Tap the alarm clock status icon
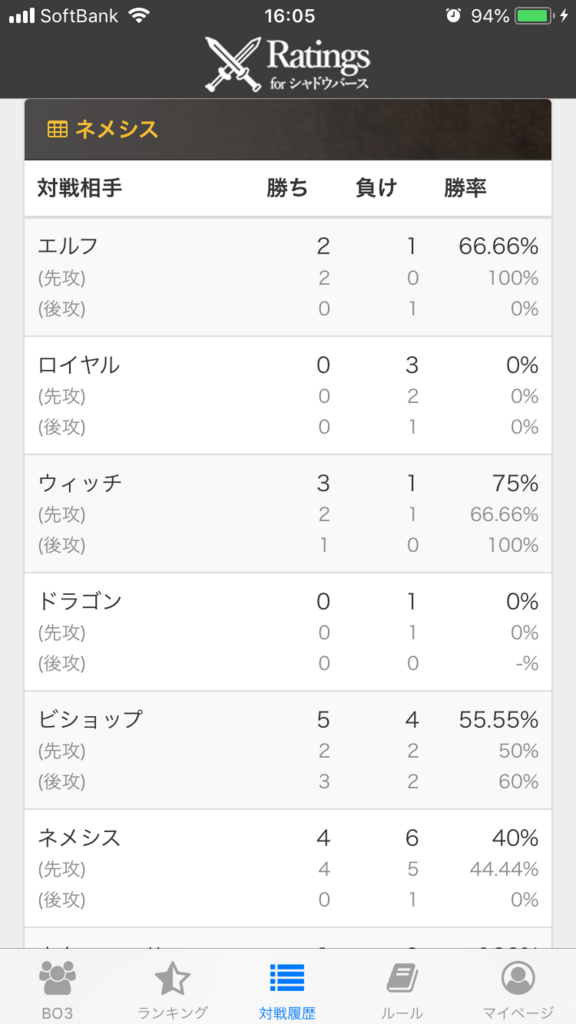 [x=453, y=16]
